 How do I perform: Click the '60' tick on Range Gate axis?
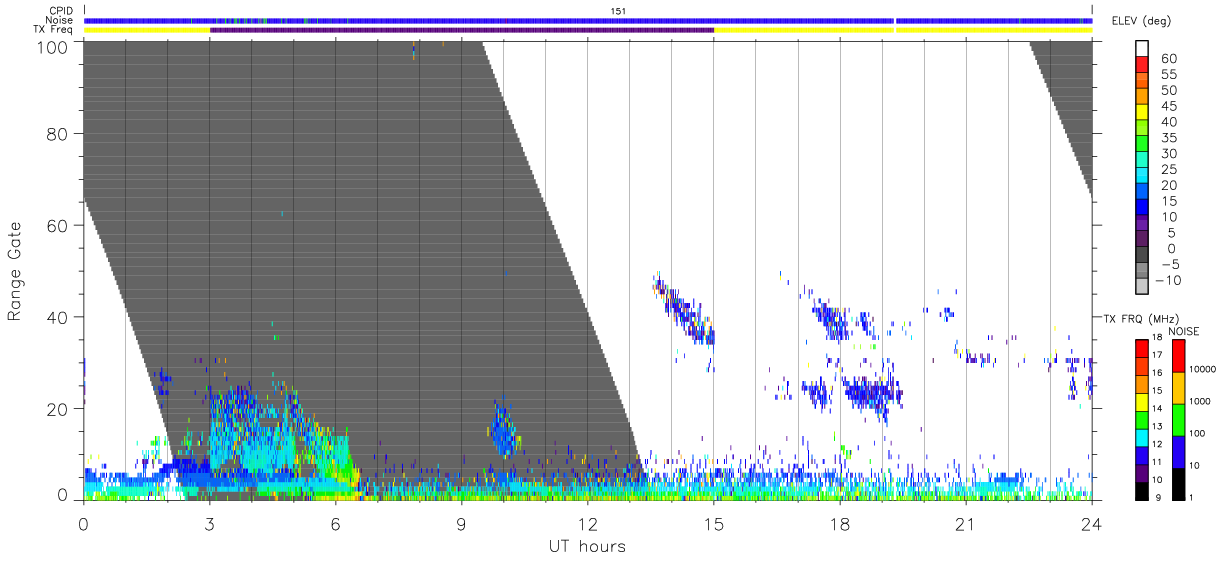[x=58, y=226]
